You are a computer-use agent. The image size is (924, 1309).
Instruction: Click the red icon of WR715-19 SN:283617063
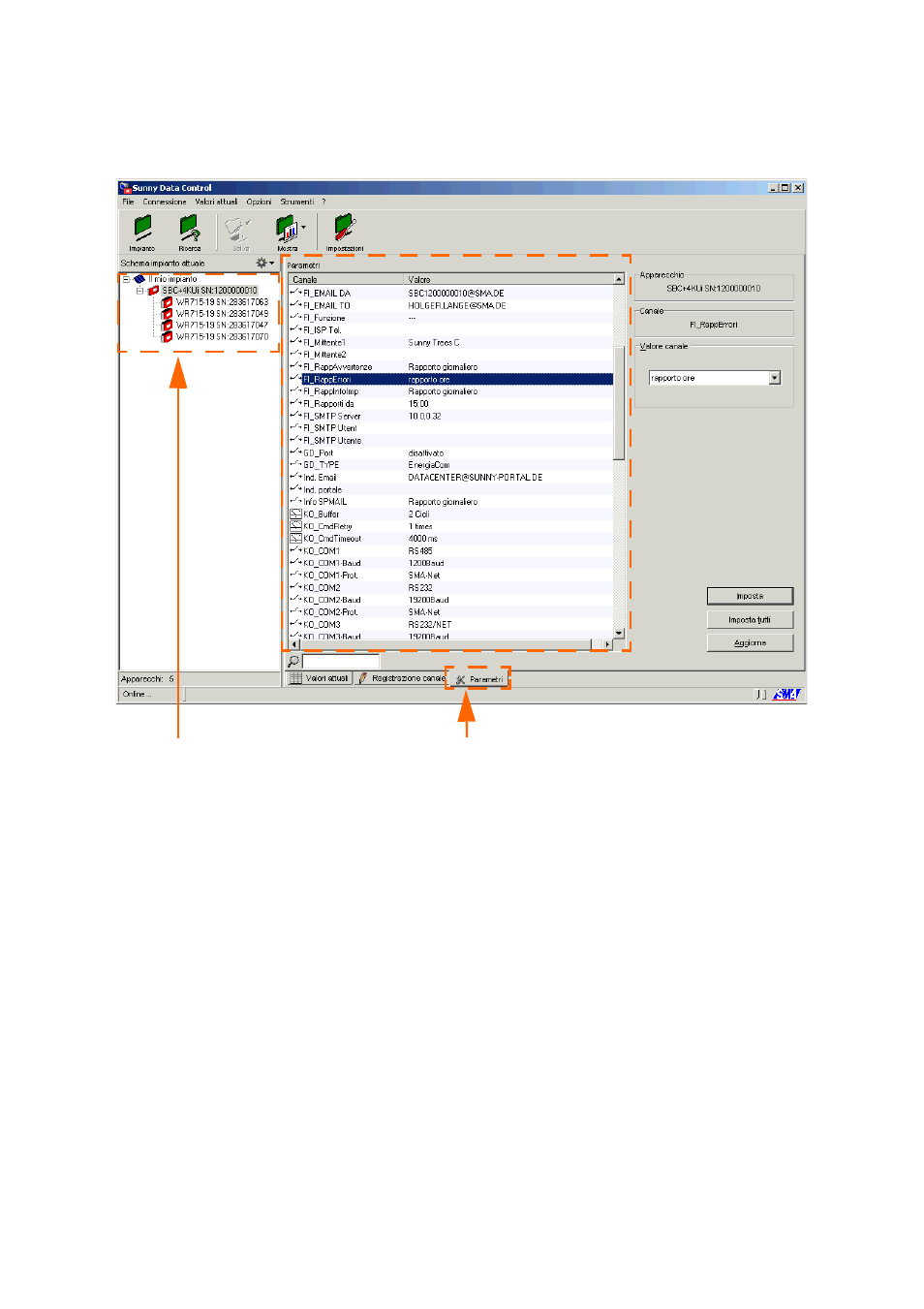[x=168, y=302]
